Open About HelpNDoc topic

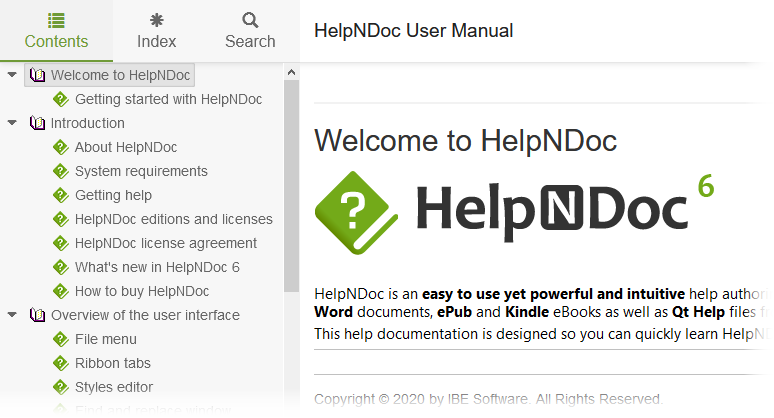[126, 147]
